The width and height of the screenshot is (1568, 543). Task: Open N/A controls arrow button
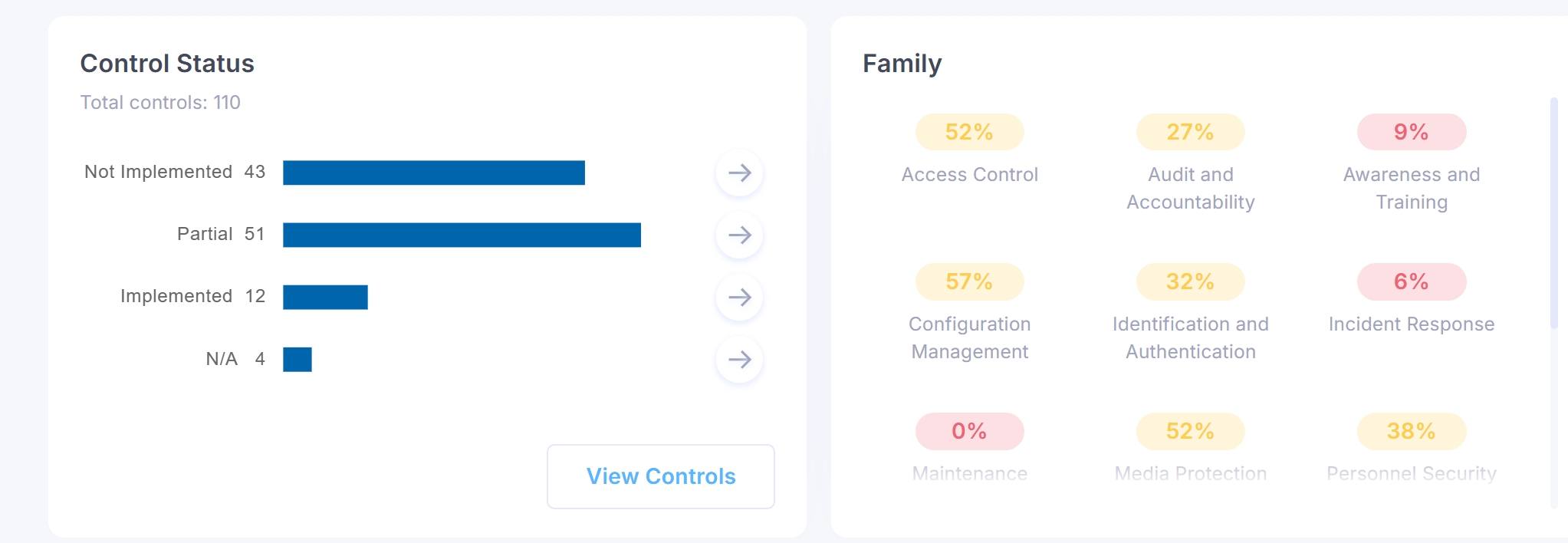[739, 359]
